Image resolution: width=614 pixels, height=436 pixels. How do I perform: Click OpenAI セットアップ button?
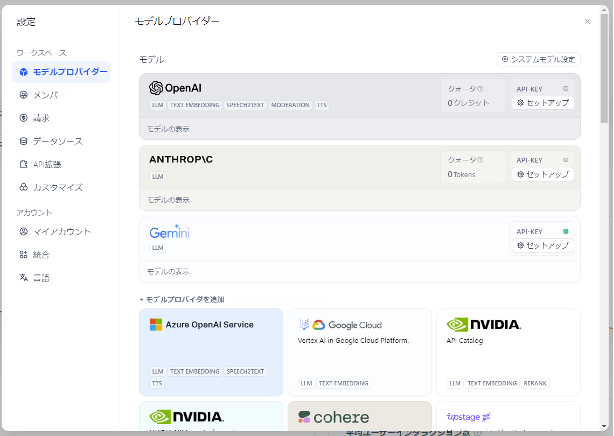pyautogui.click(x=543, y=103)
